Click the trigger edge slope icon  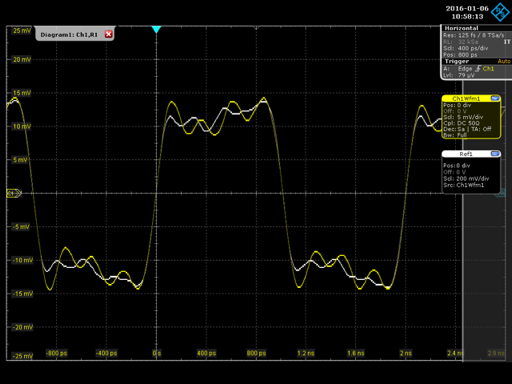pos(478,69)
